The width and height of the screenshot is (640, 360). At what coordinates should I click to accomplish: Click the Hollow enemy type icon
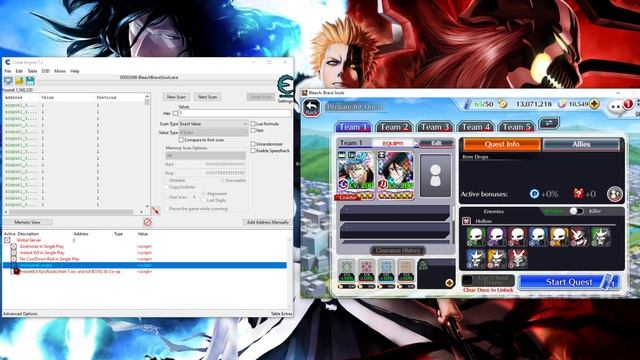pyautogui.click(x=466, y=221)
